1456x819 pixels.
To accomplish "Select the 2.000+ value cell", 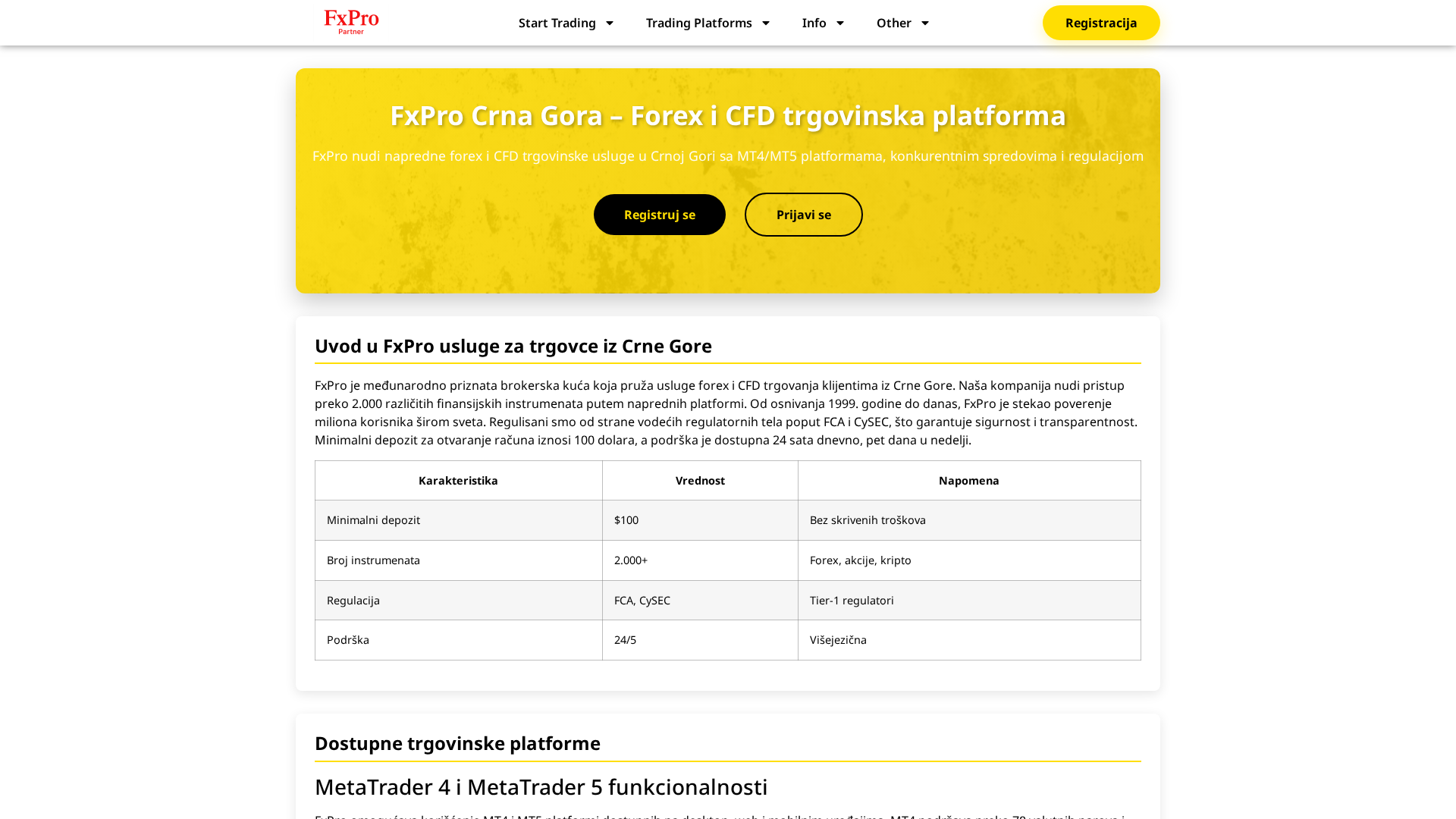I will (x=700, y=560).
